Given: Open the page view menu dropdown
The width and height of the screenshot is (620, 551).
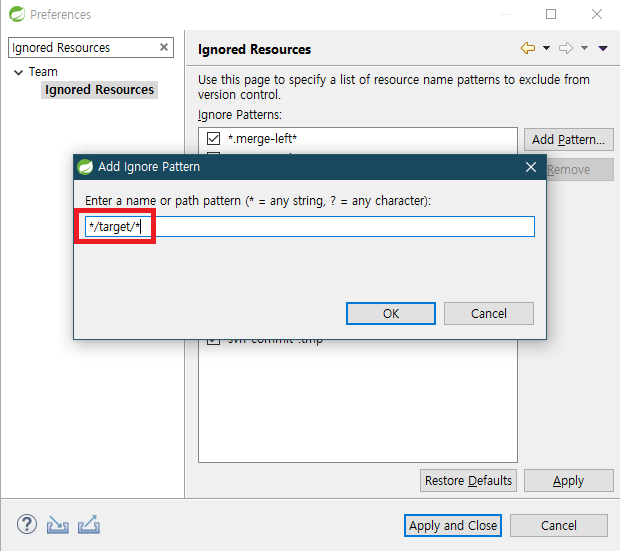Looking at the screenshot, I should click(x=603, y=48).
